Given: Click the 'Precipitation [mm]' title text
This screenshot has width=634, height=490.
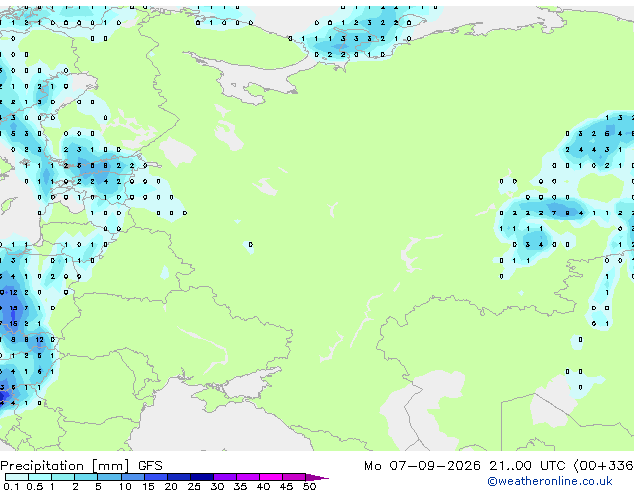Looking at the screenshot, I should coord(65,466).
